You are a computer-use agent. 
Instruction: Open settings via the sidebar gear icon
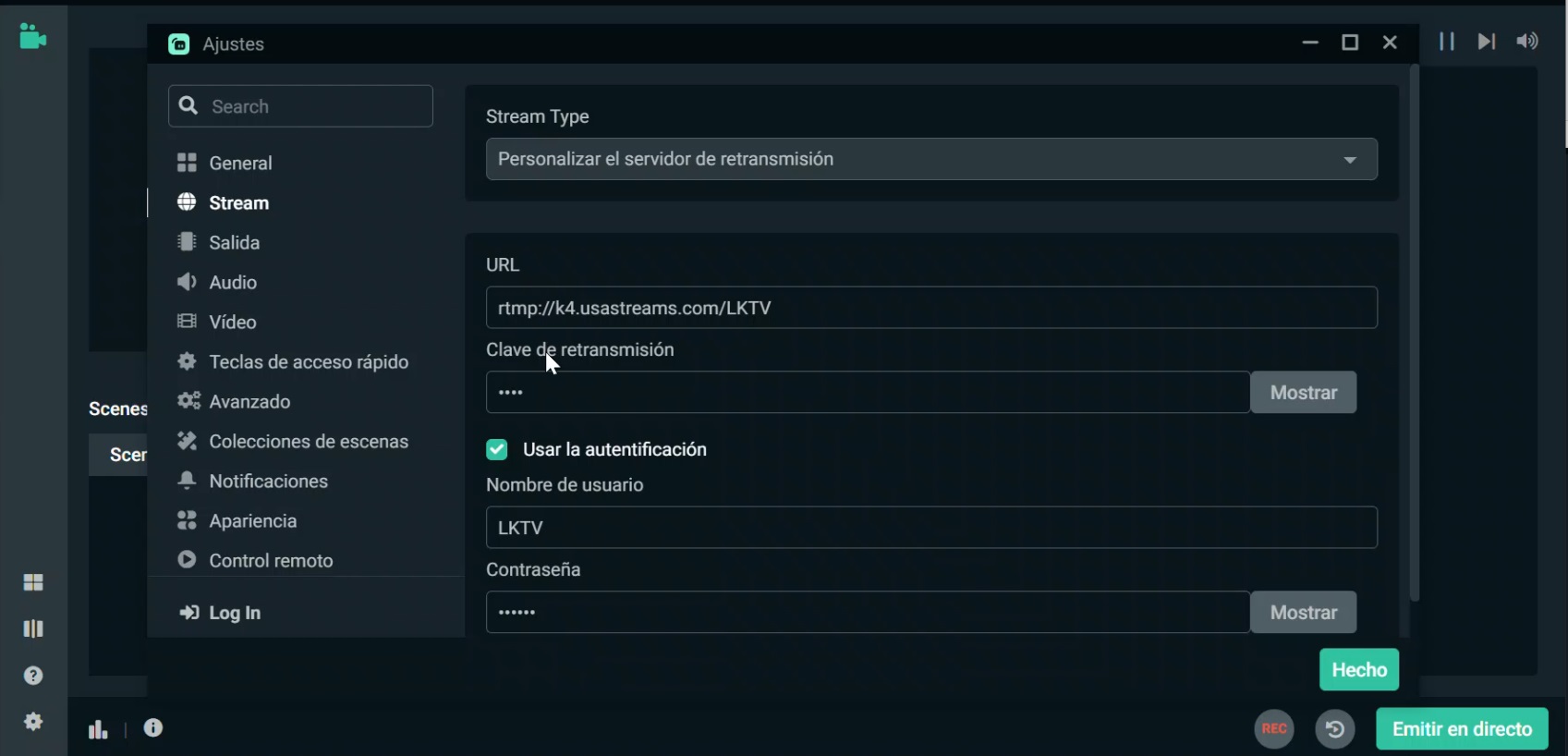pyautogui.click(x=33, y=722)
